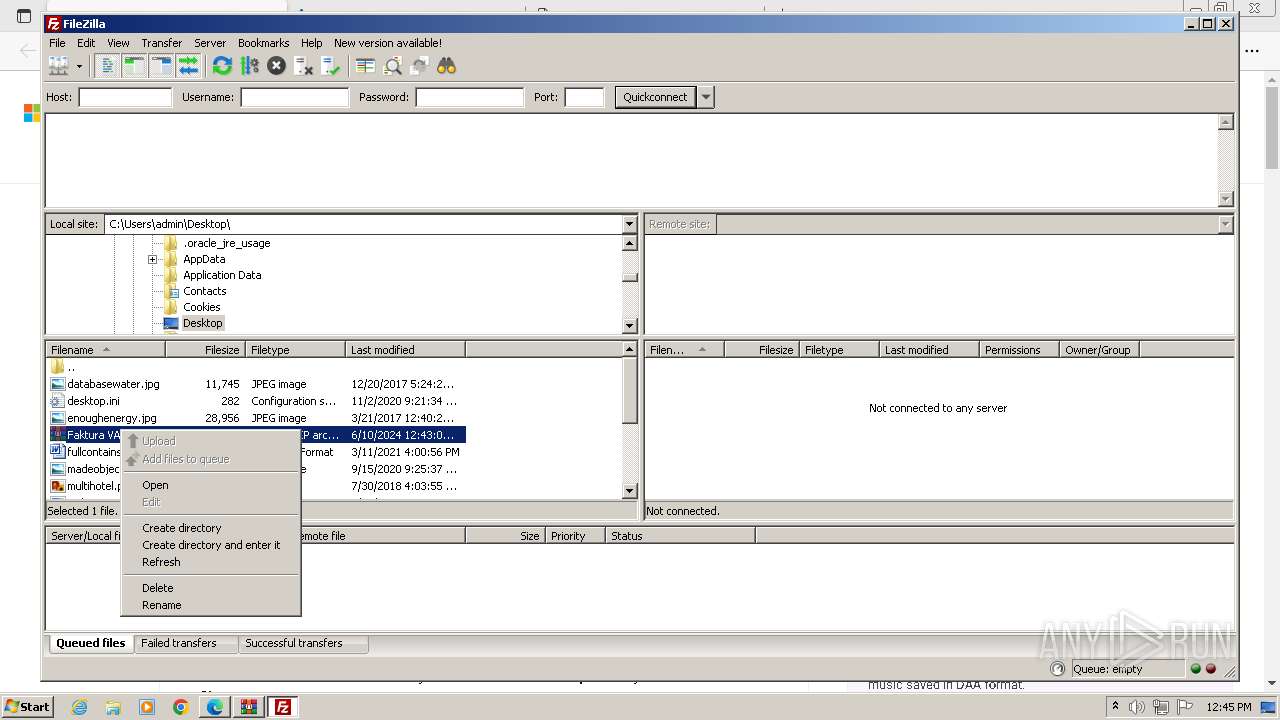Search files with binoculars icon
Image resolution: width=1280 pixels, height=720 pixels.
[446, 66]
